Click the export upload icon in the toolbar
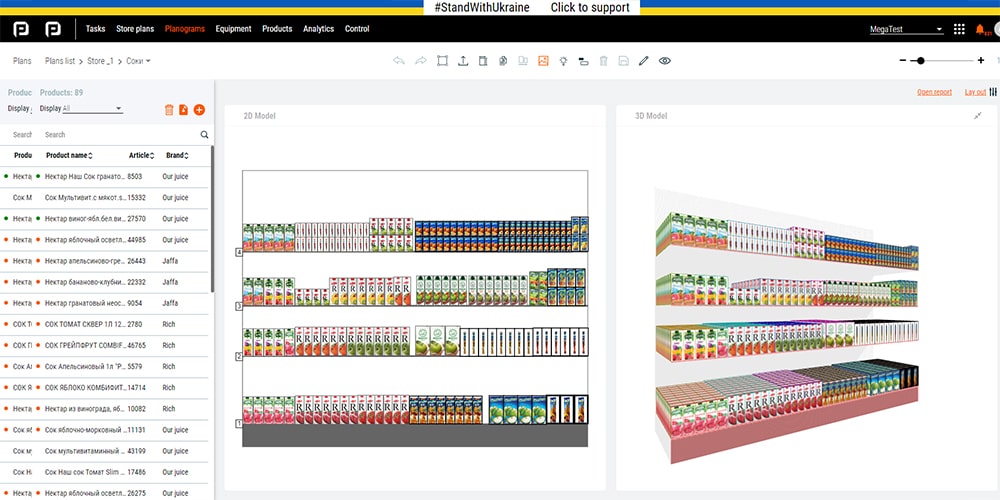 click(x=463, y=61)
